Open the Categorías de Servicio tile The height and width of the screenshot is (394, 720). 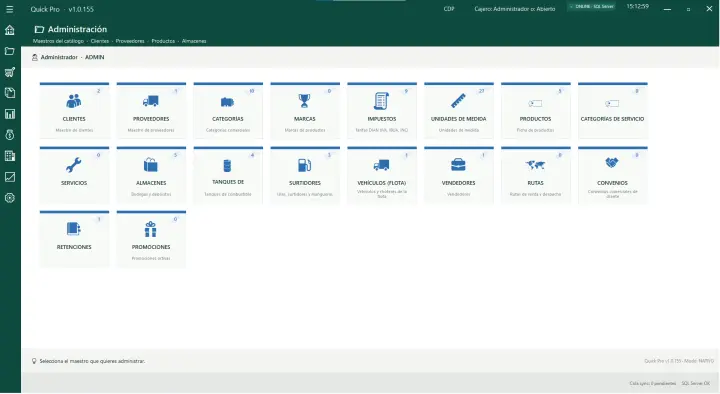click(x=613, y=111)
